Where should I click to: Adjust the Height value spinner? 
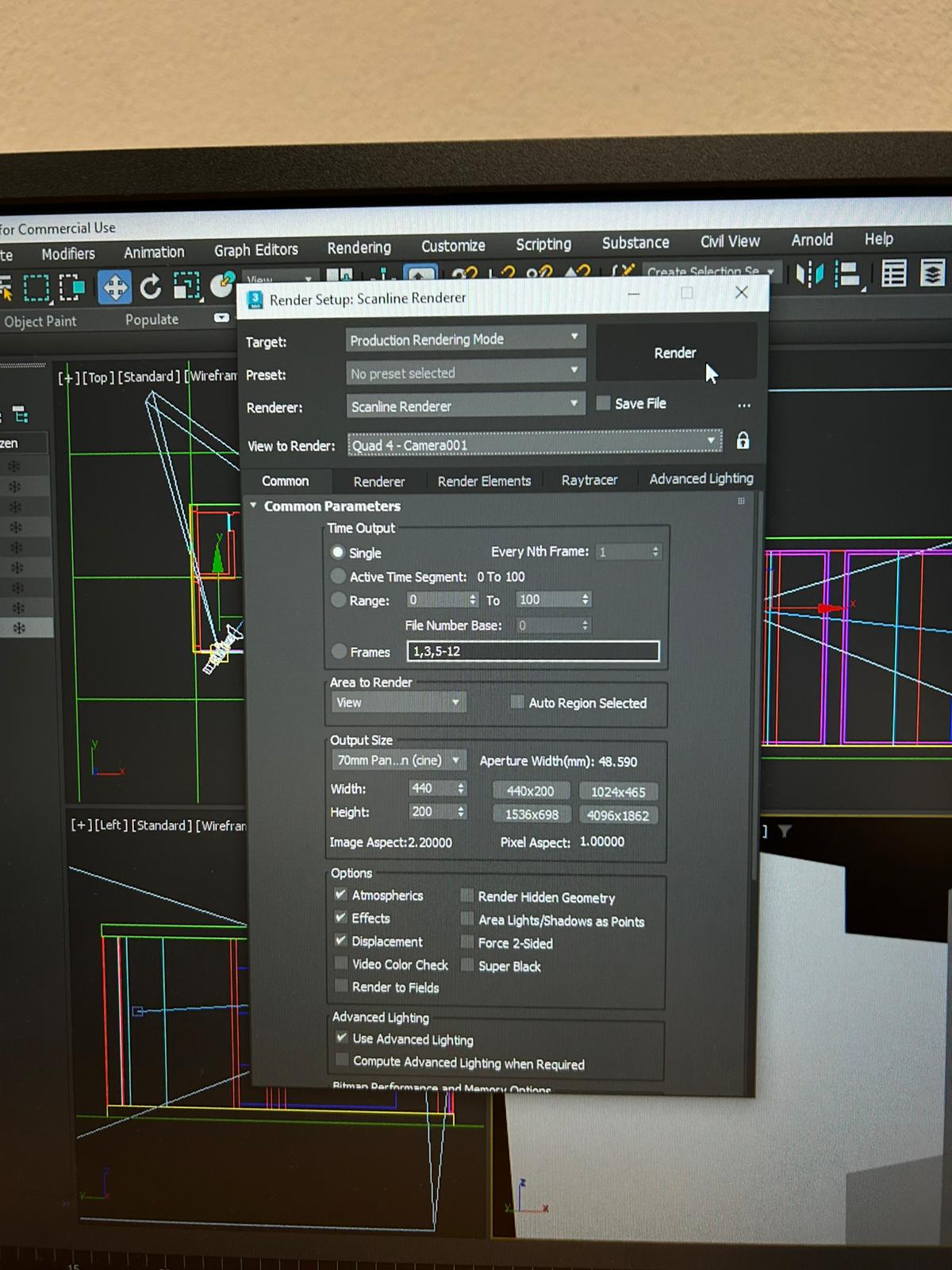click(461, 812)
